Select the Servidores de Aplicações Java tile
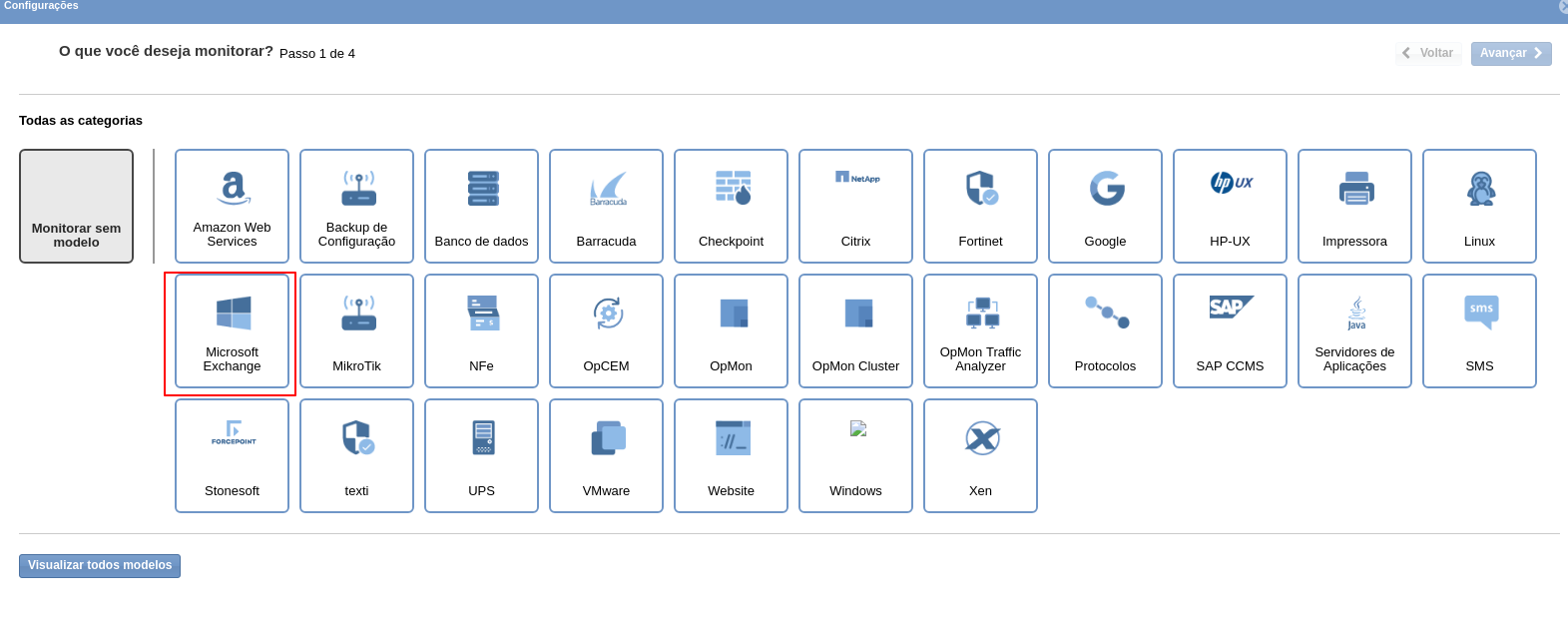1568x638 pixels. coord(1355,330)
